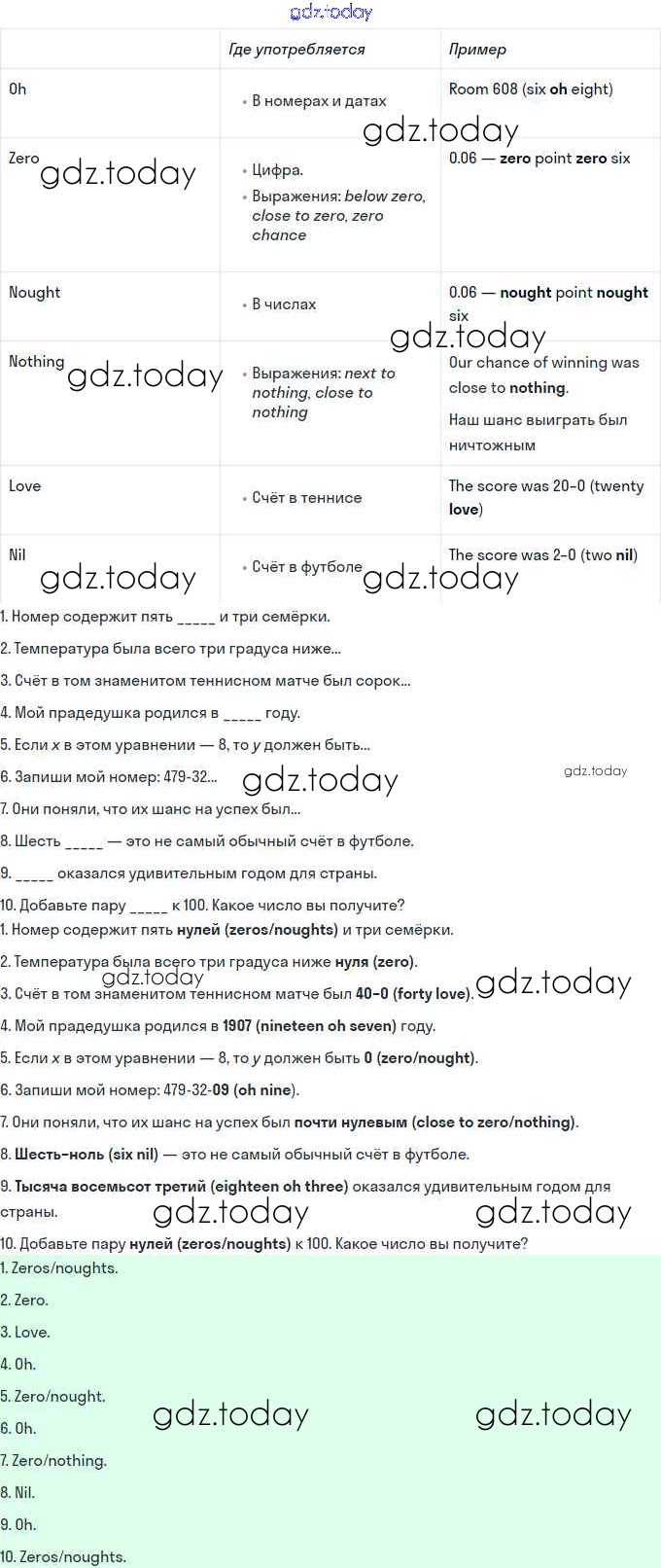Click the gdz.today link at the page top
Viewport: 661px width, 1568px height.
point(330,12)
